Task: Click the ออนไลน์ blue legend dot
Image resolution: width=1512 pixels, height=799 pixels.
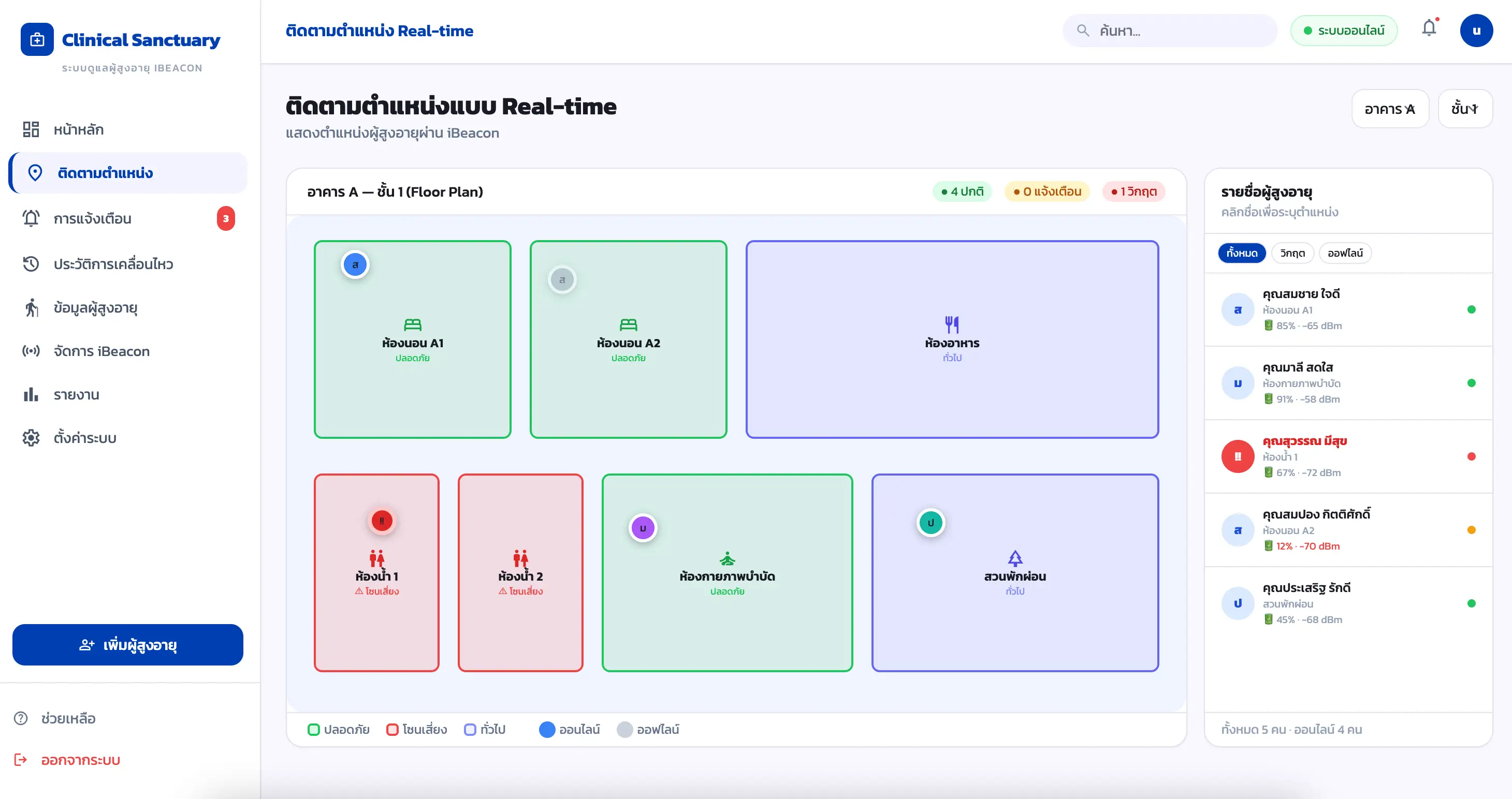Action: coord(547,729)
